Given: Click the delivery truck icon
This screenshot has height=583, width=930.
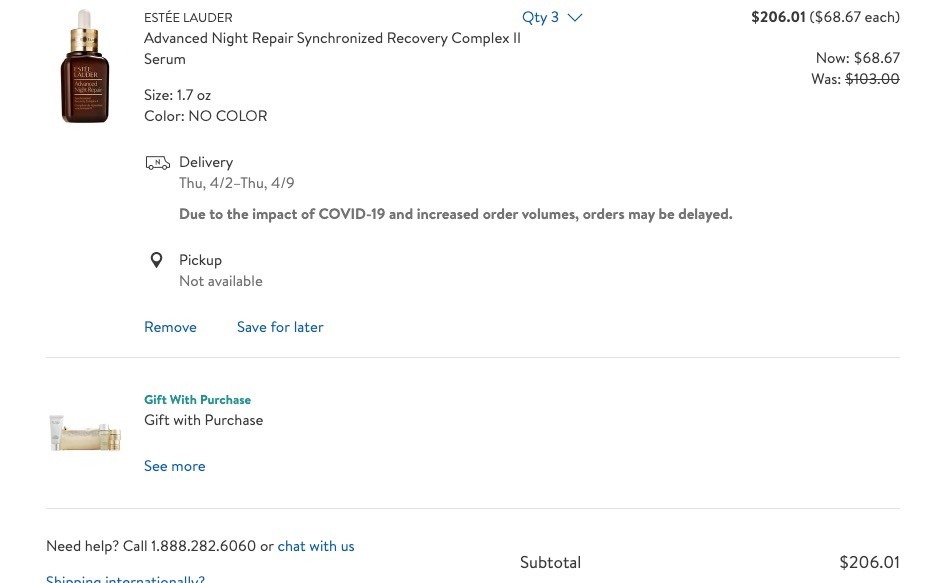Looking at the screenshot, I should (x=158, y=163).
